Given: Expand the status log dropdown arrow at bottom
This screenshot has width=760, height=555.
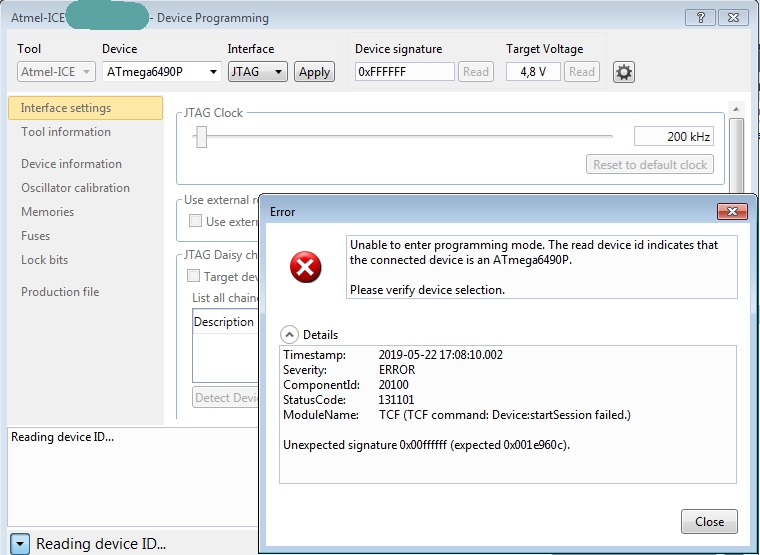Looking at the screenshot, I should pos(20,544).
